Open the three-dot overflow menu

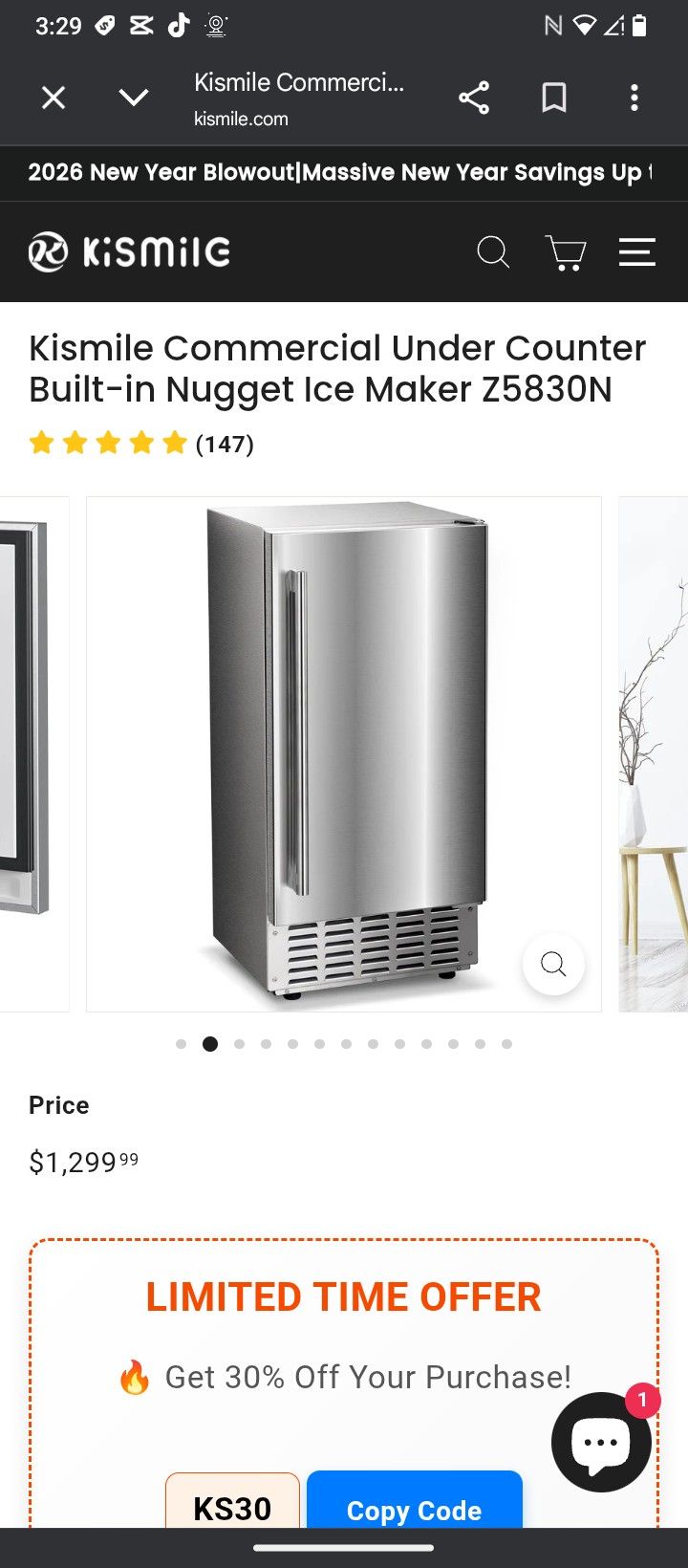(x=634, y=98)
